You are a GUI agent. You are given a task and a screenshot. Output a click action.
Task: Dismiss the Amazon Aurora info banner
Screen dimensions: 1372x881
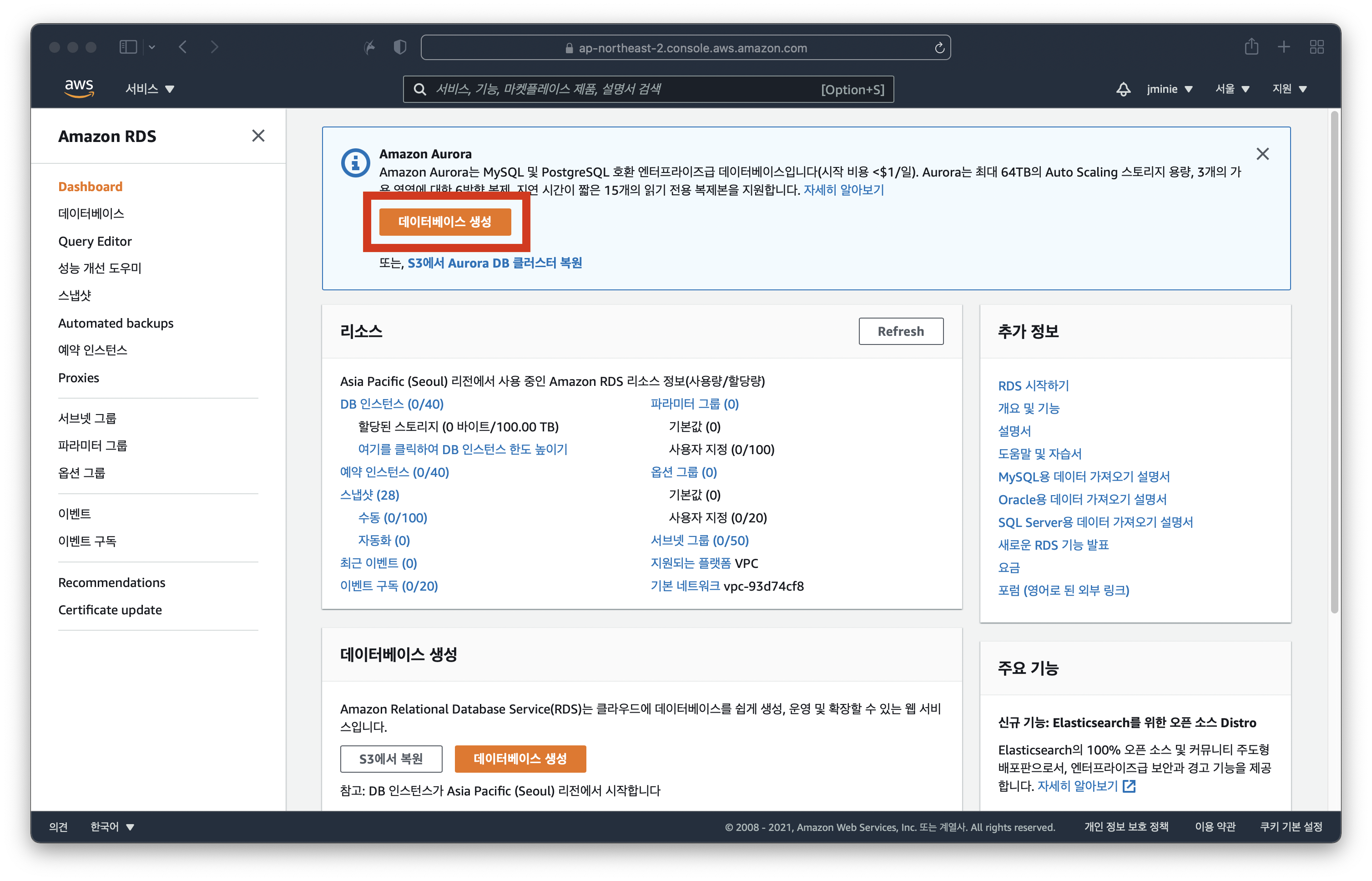(x=1262, y=154)
